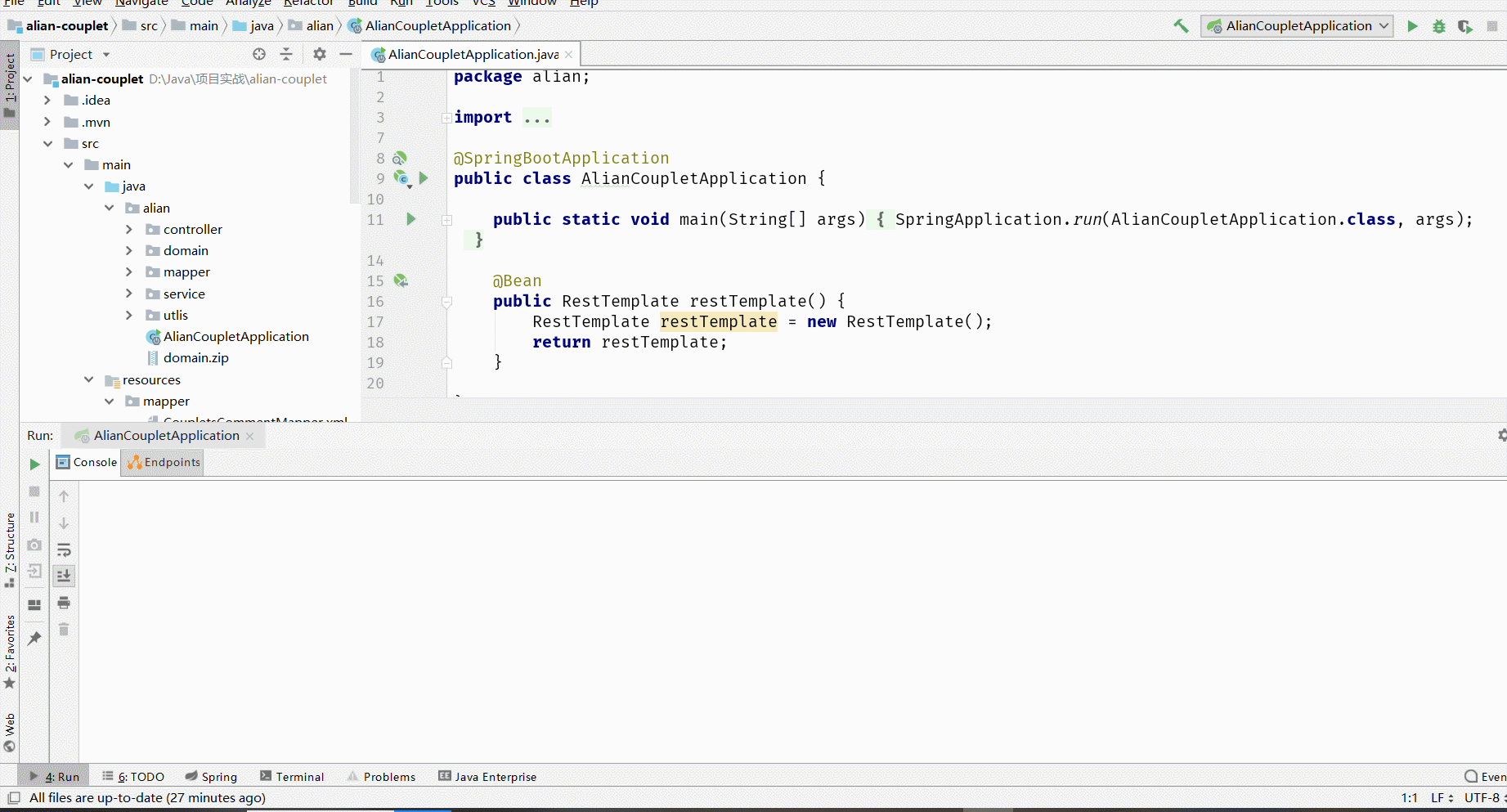Click the run gutter arrow beside main method

coord(410,219)
